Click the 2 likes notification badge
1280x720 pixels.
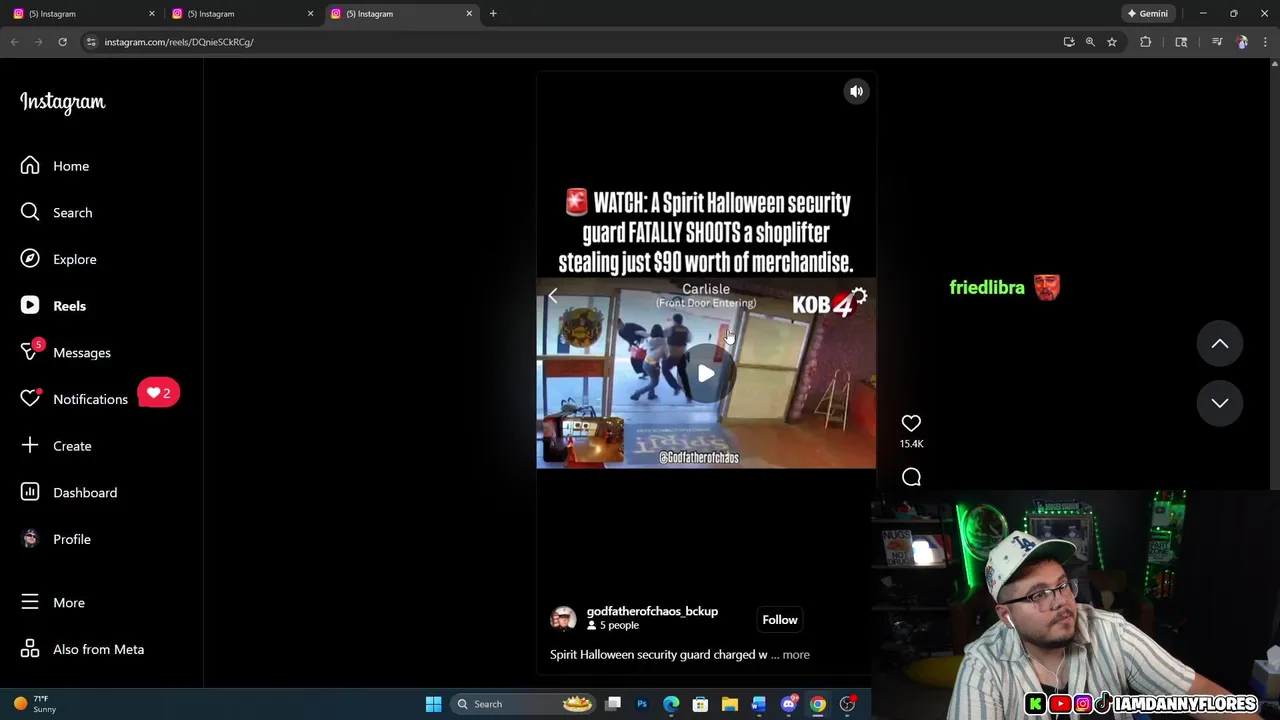159,393
